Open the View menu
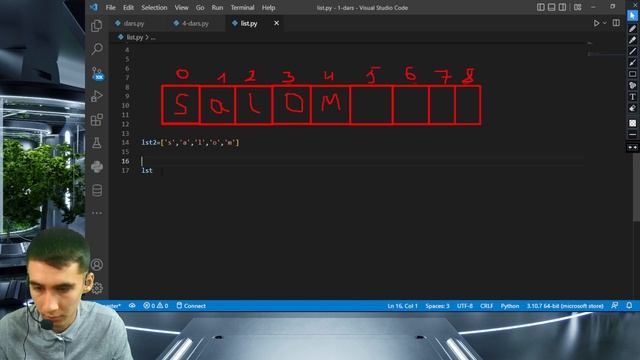Viewport: 640px width, 360px height. click(181, 8)
